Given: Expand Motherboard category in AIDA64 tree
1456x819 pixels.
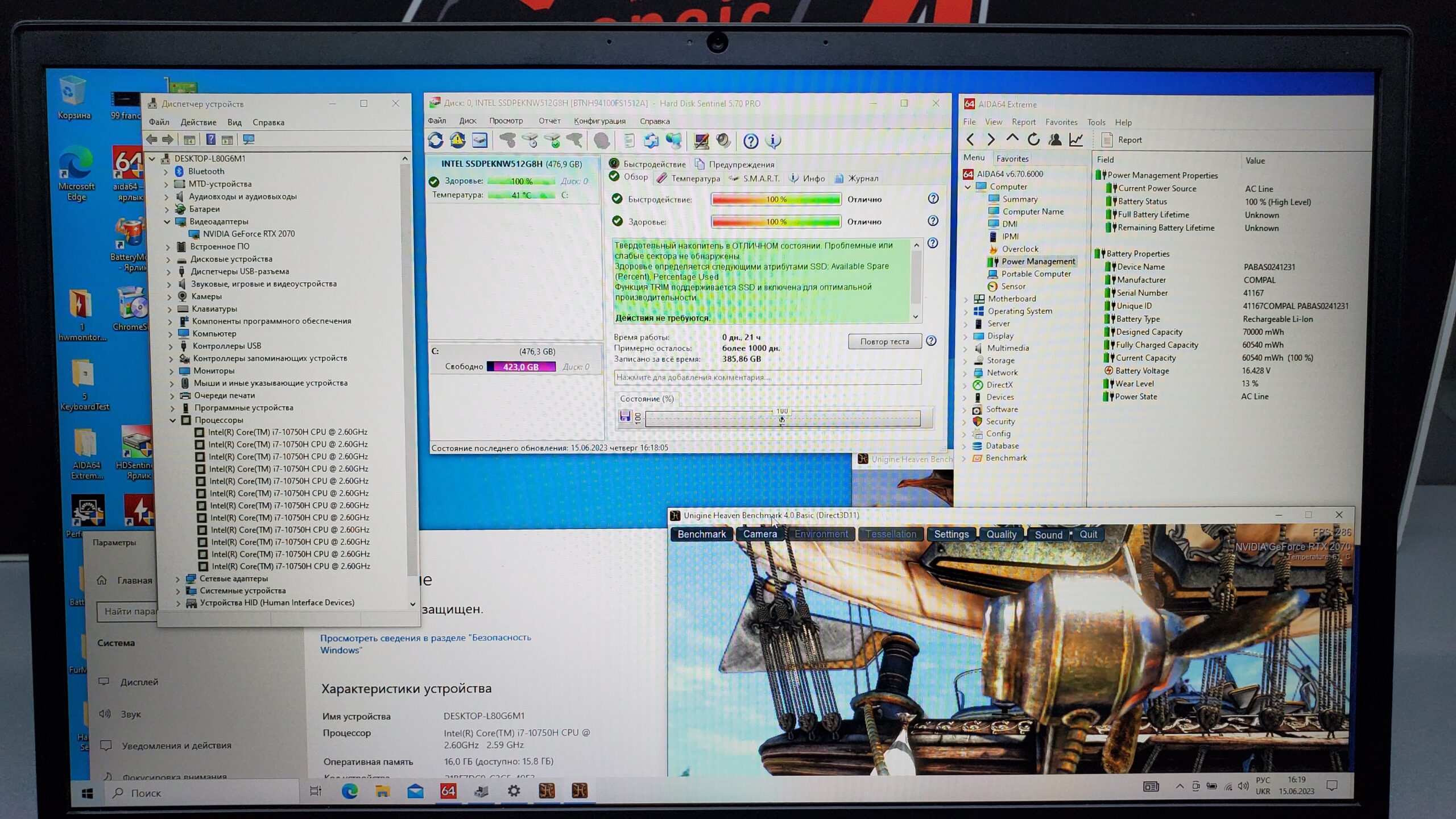Looking at the screenshot, I should [966, 299].
